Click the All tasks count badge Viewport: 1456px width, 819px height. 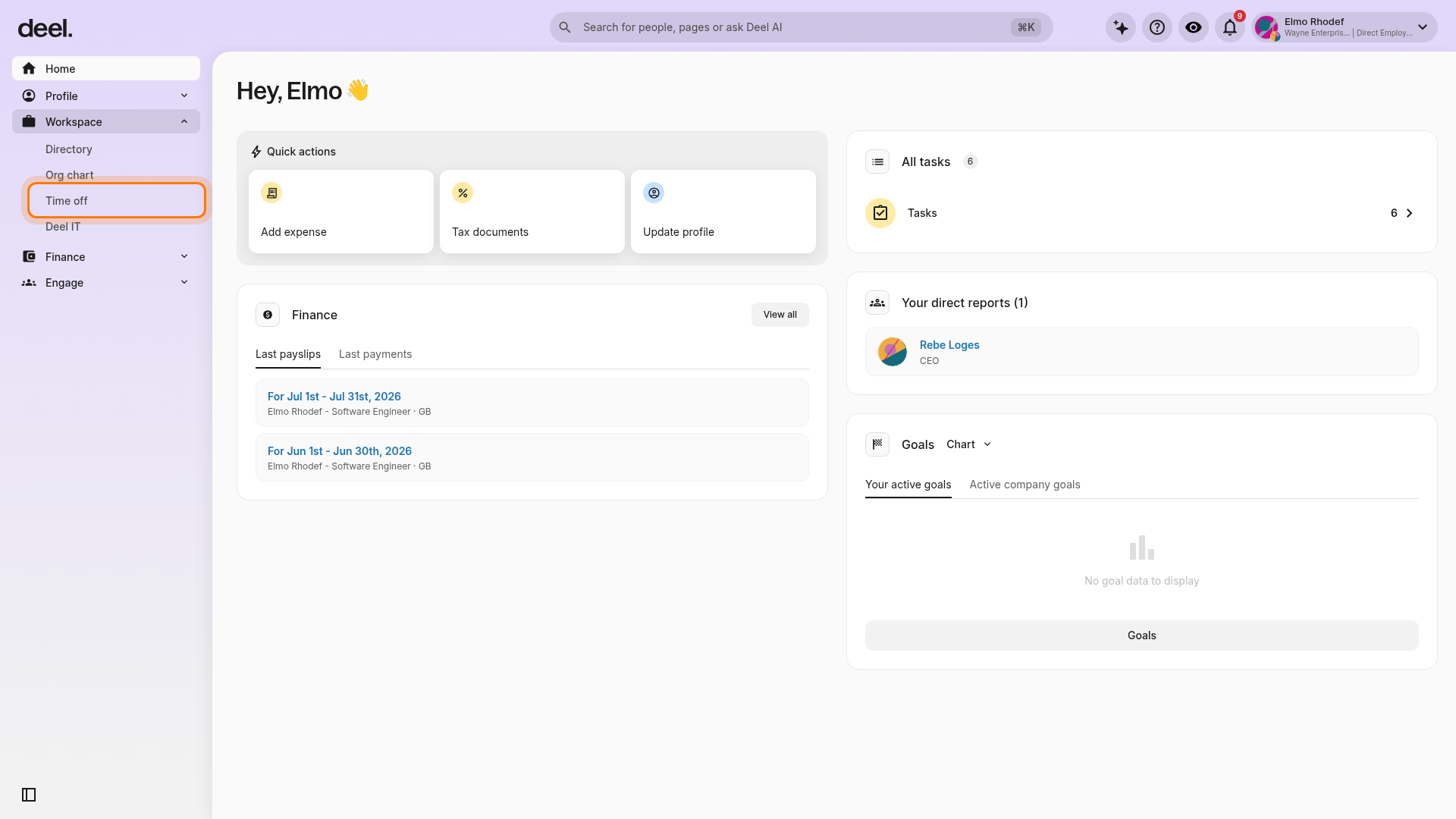[970, 162]
